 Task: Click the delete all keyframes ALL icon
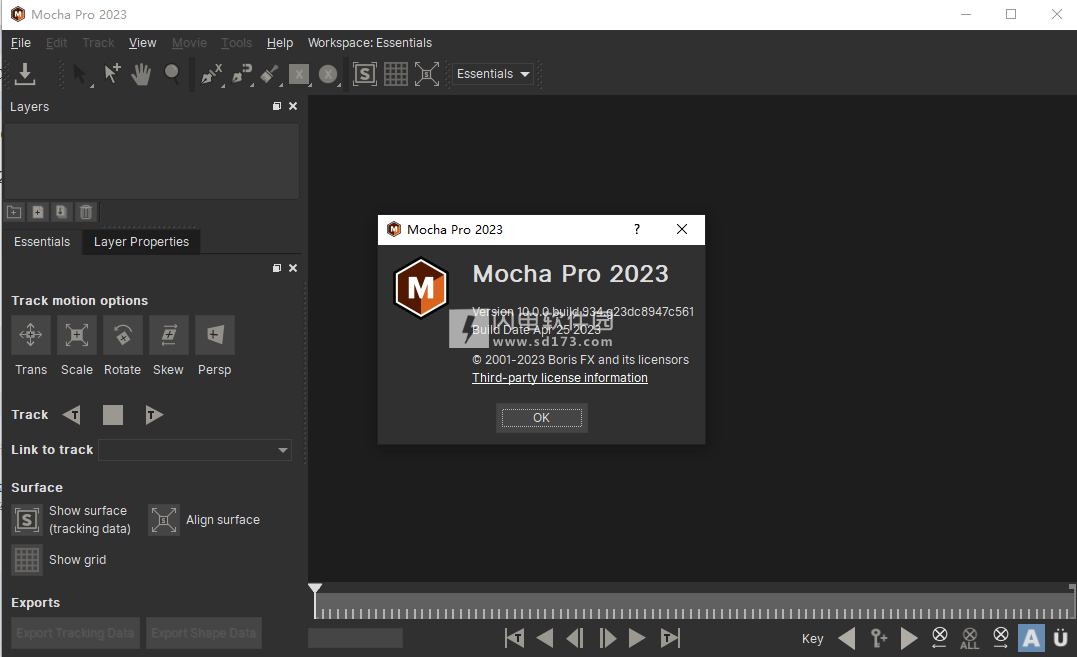970,638
